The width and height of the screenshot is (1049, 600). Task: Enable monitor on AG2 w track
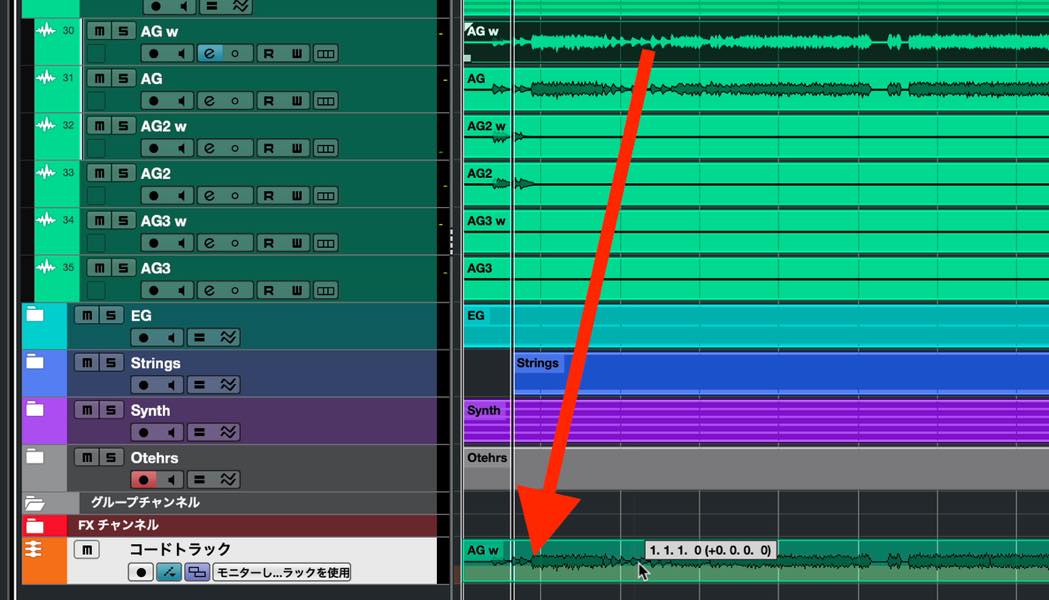pos(181,148)
